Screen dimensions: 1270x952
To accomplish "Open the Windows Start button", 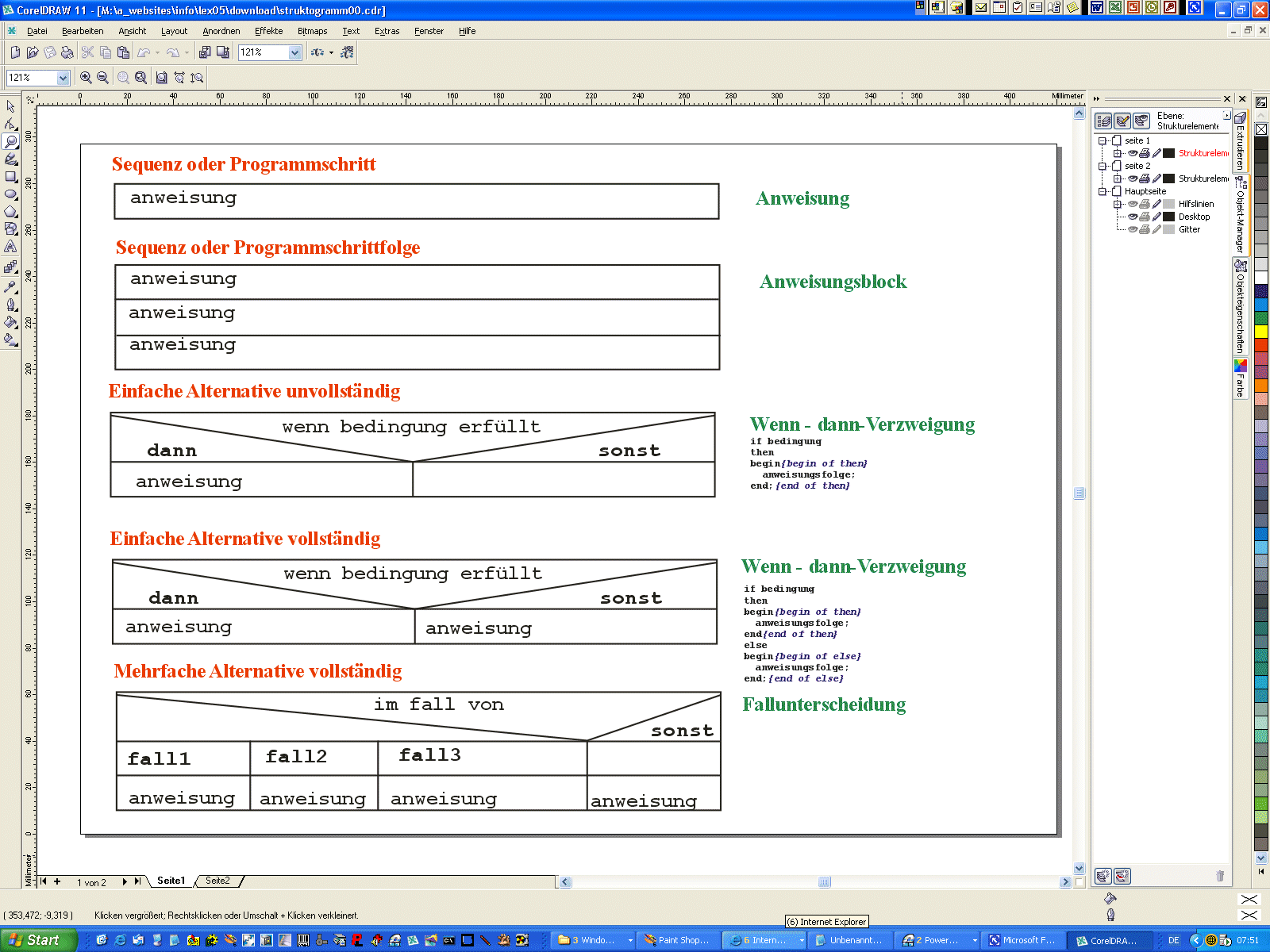I will (37, 940).
